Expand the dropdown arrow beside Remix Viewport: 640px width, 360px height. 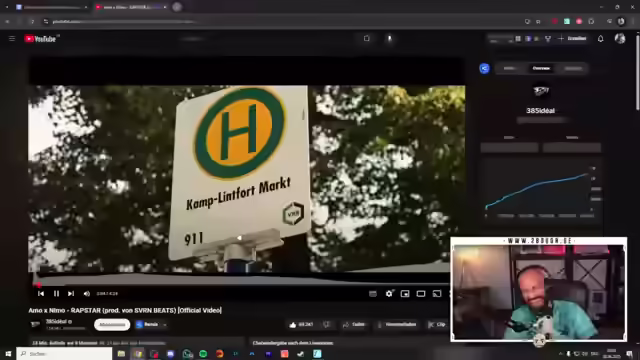point(164,325)
